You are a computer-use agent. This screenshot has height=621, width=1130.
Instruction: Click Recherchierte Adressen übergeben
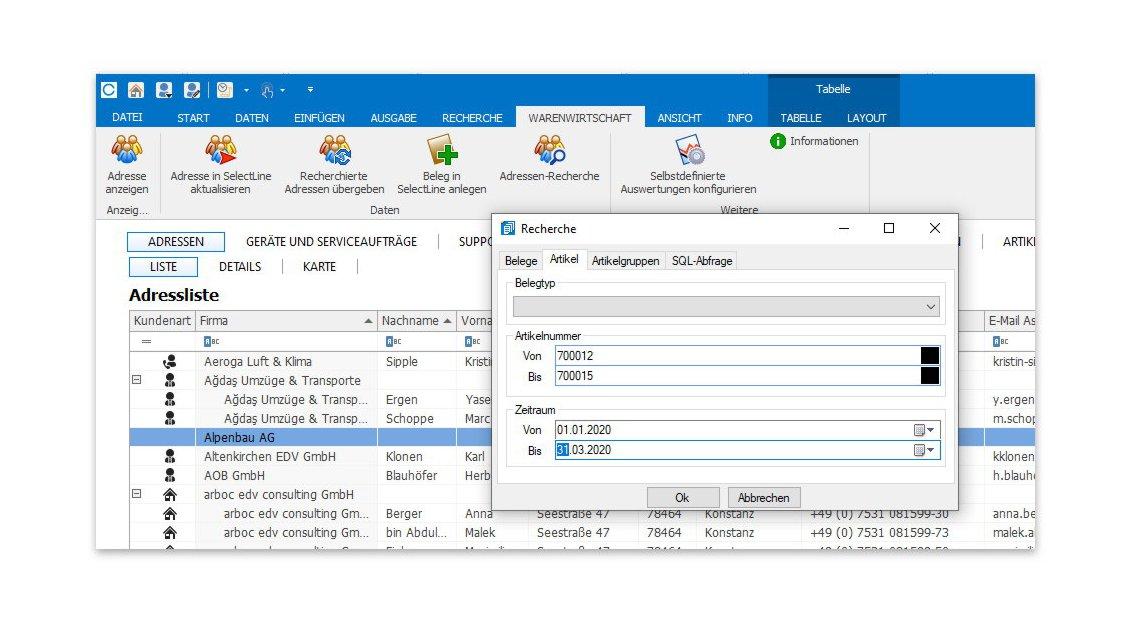(x=334, y=165)
